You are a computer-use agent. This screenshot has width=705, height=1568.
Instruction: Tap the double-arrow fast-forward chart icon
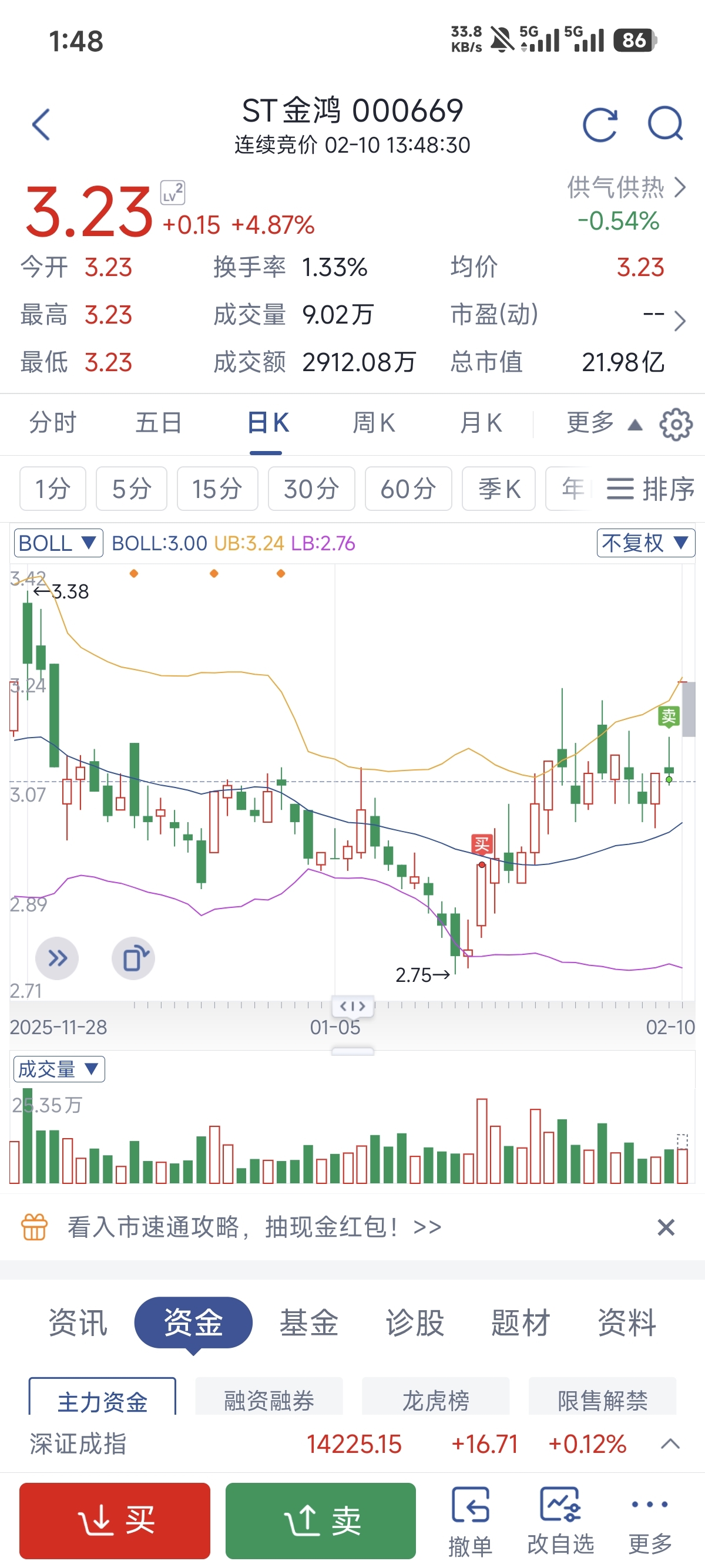[57, 958]
